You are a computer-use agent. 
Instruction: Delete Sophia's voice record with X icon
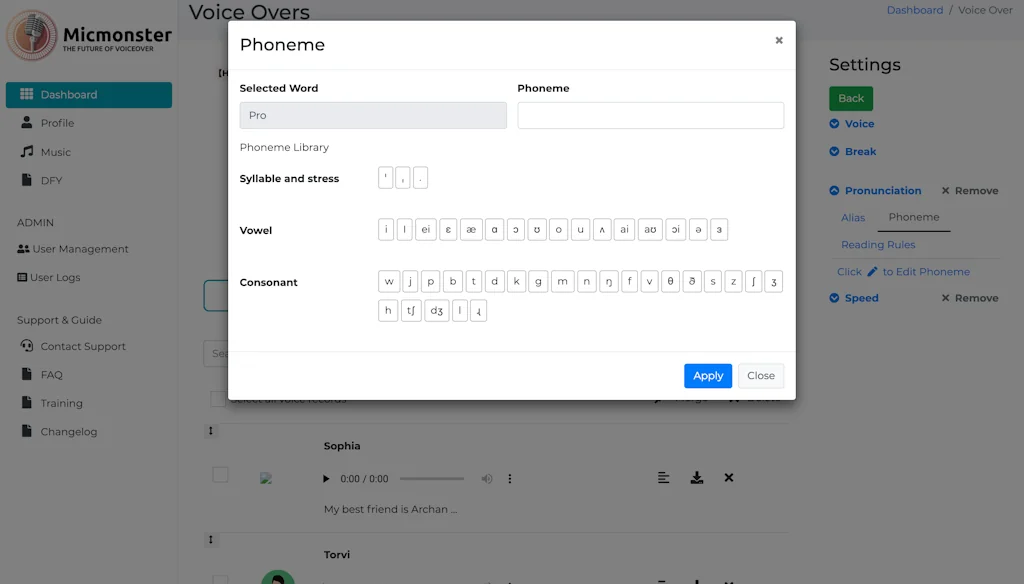click(729, 478)
